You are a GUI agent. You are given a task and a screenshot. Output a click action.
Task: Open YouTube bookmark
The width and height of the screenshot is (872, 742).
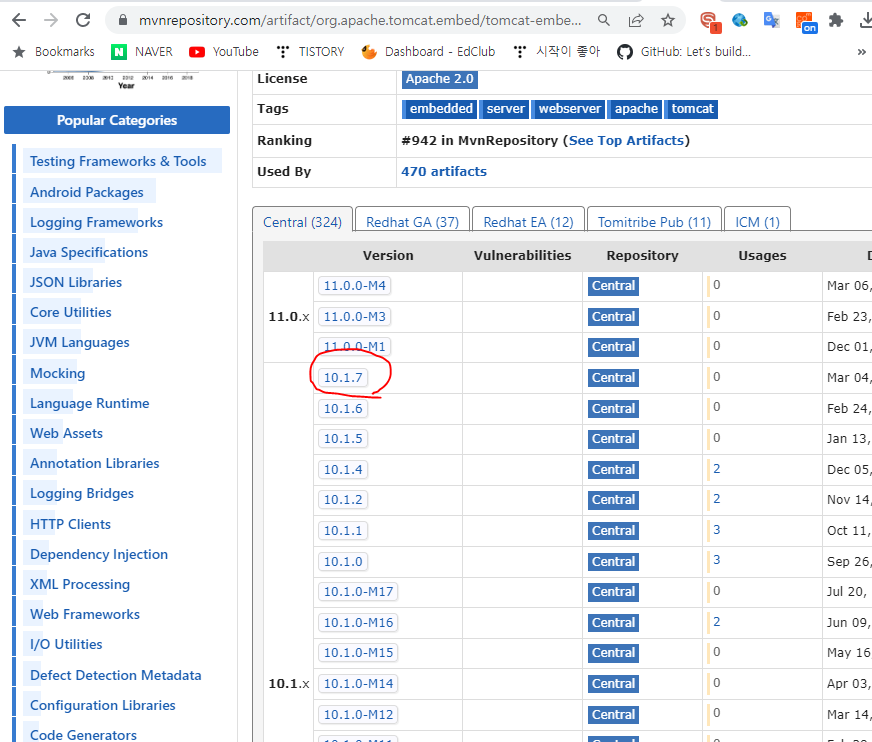(x=224, y=52)
